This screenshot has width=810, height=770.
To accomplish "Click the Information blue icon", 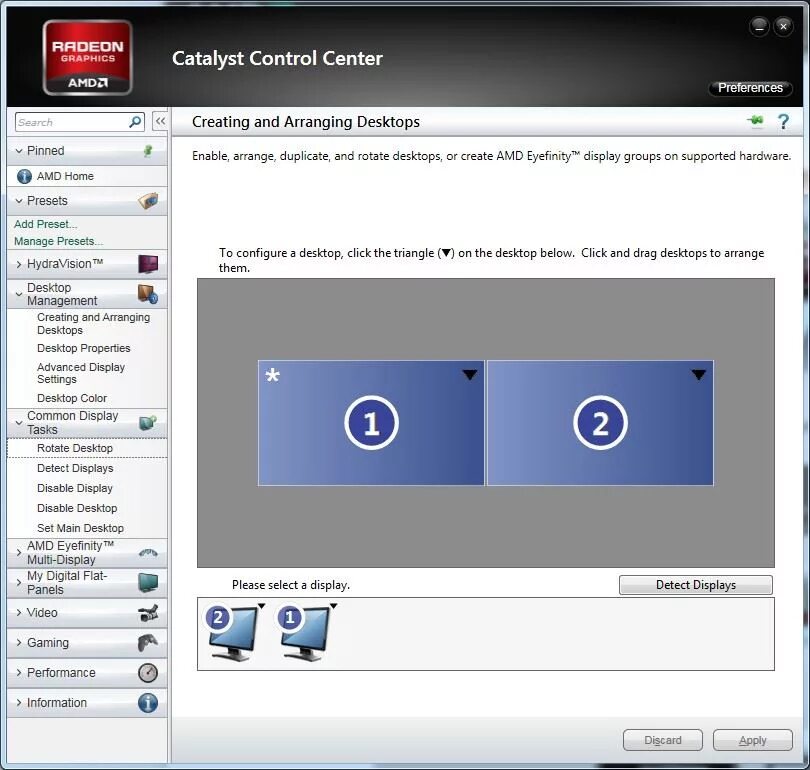I will [x=148, y=703].
